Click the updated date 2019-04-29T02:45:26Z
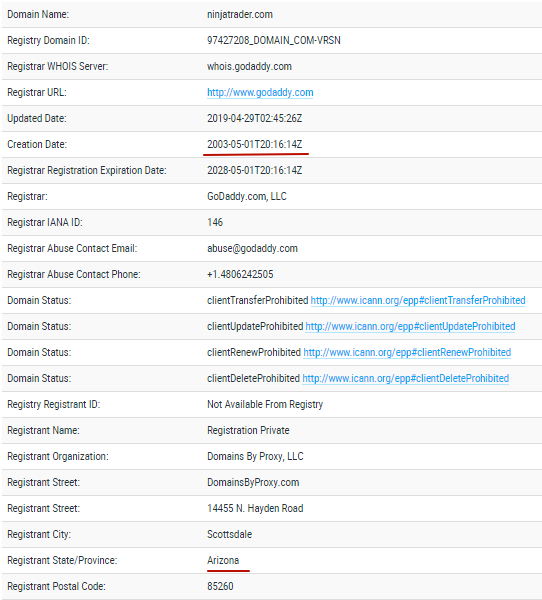 point(255,118)
